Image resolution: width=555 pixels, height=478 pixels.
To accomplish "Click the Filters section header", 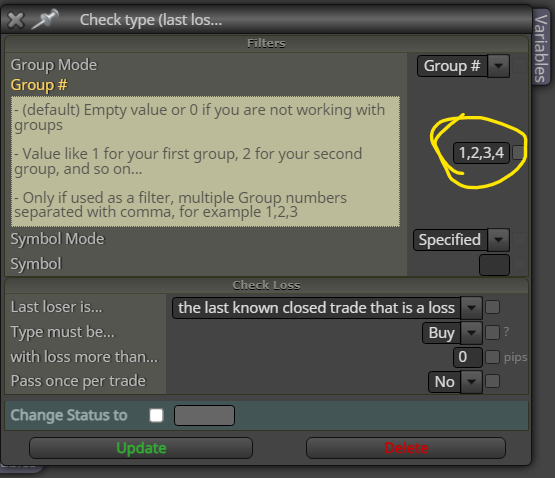I will tap(266, 44).
